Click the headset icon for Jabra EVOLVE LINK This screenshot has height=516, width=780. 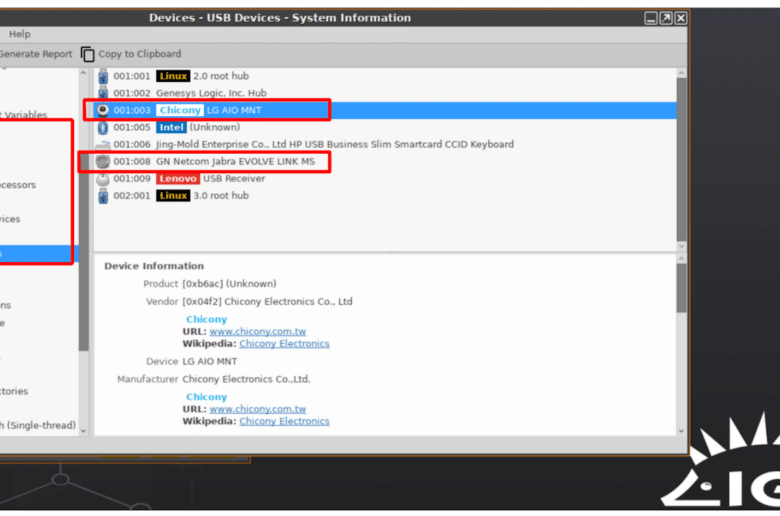(103, 161)
